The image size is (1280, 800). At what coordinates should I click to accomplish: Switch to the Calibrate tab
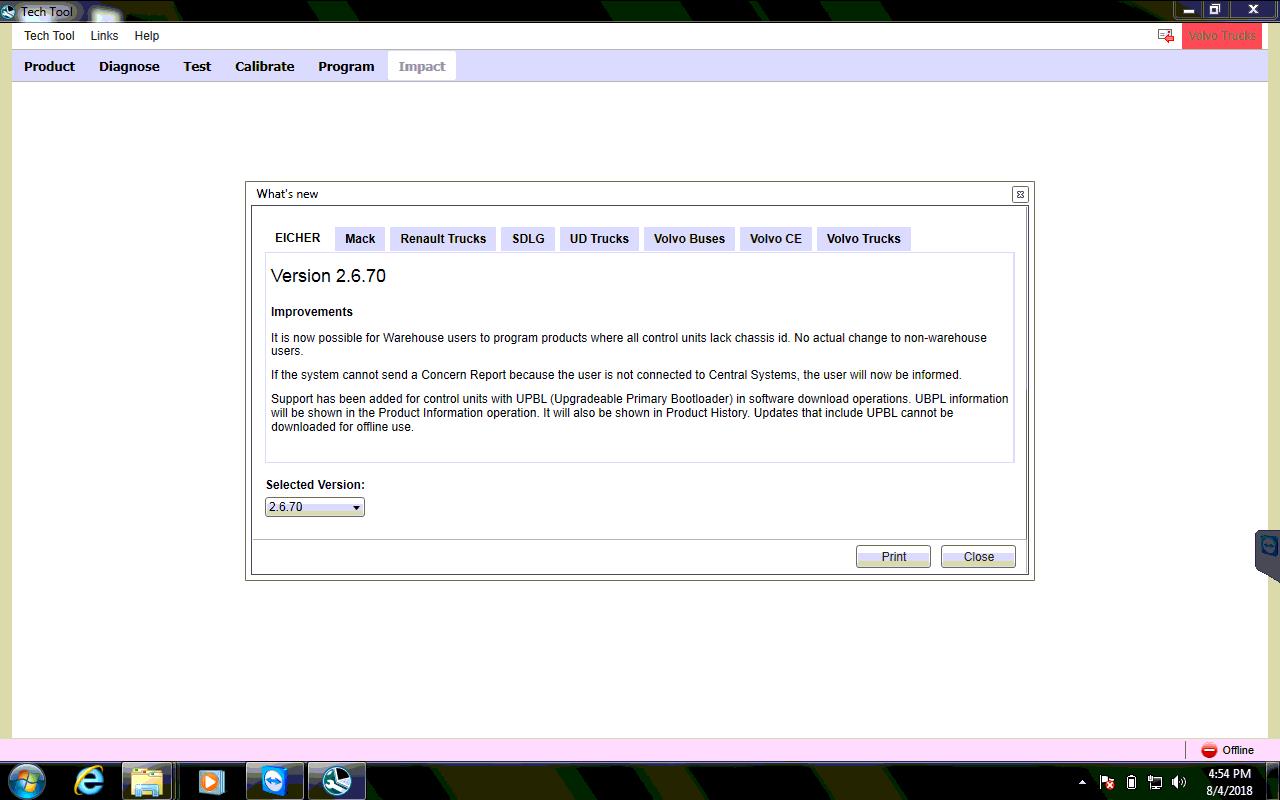pyautogui.click(x=265, y=66)
